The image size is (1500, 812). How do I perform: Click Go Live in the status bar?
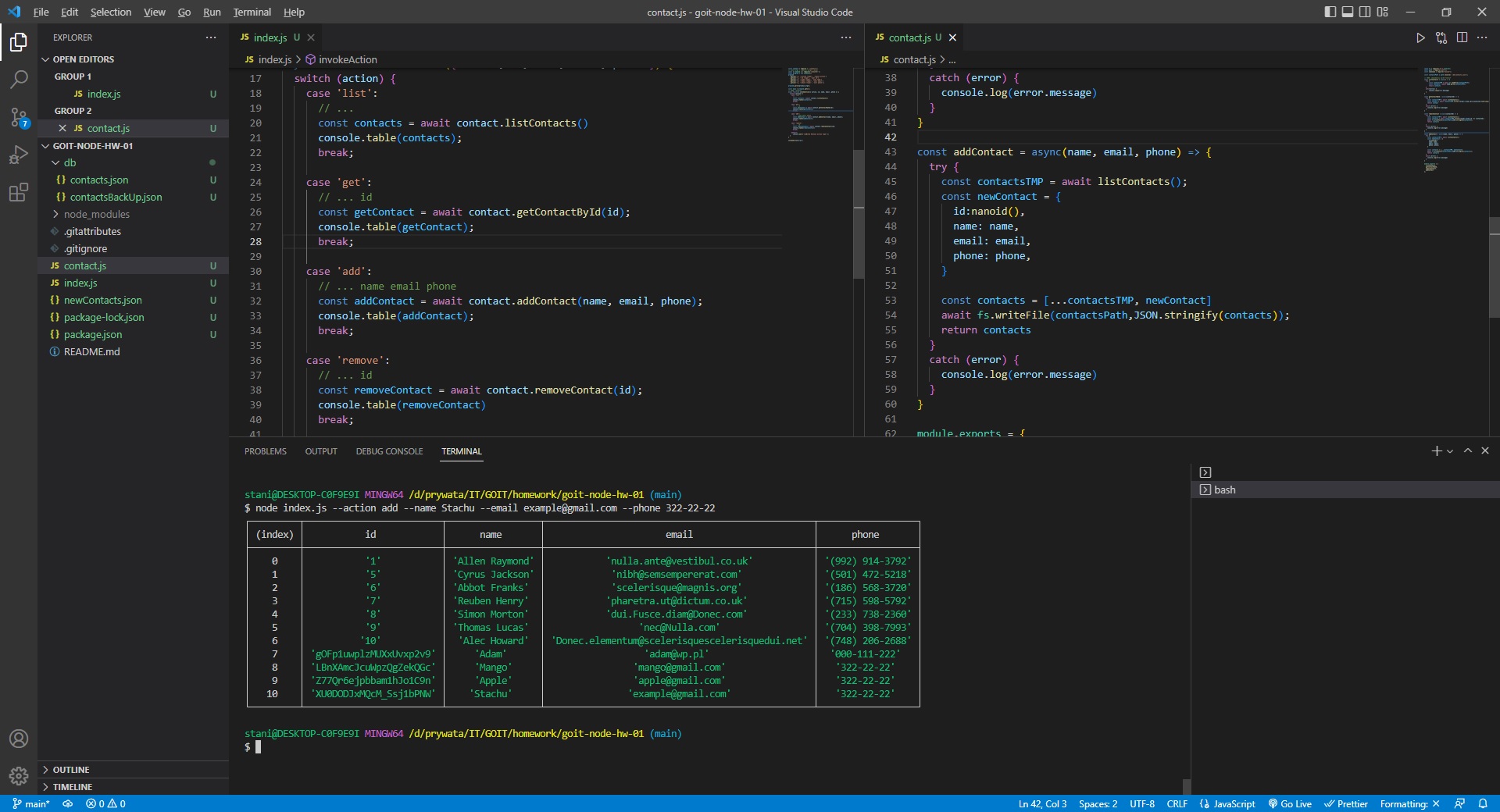tap(1289, 803)
